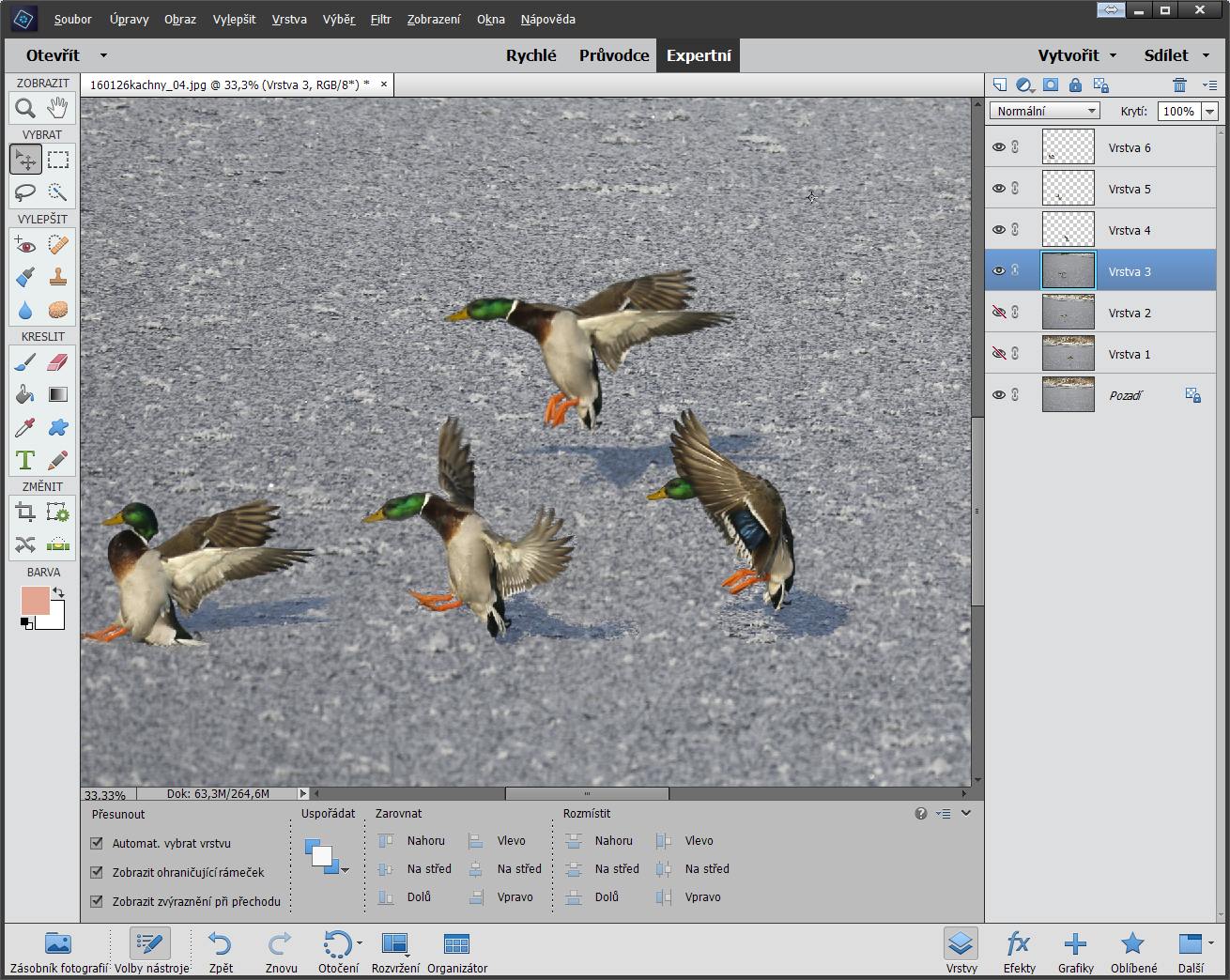
Task: Pick the Lasso selection tool
Action: (x=25, y=192)
